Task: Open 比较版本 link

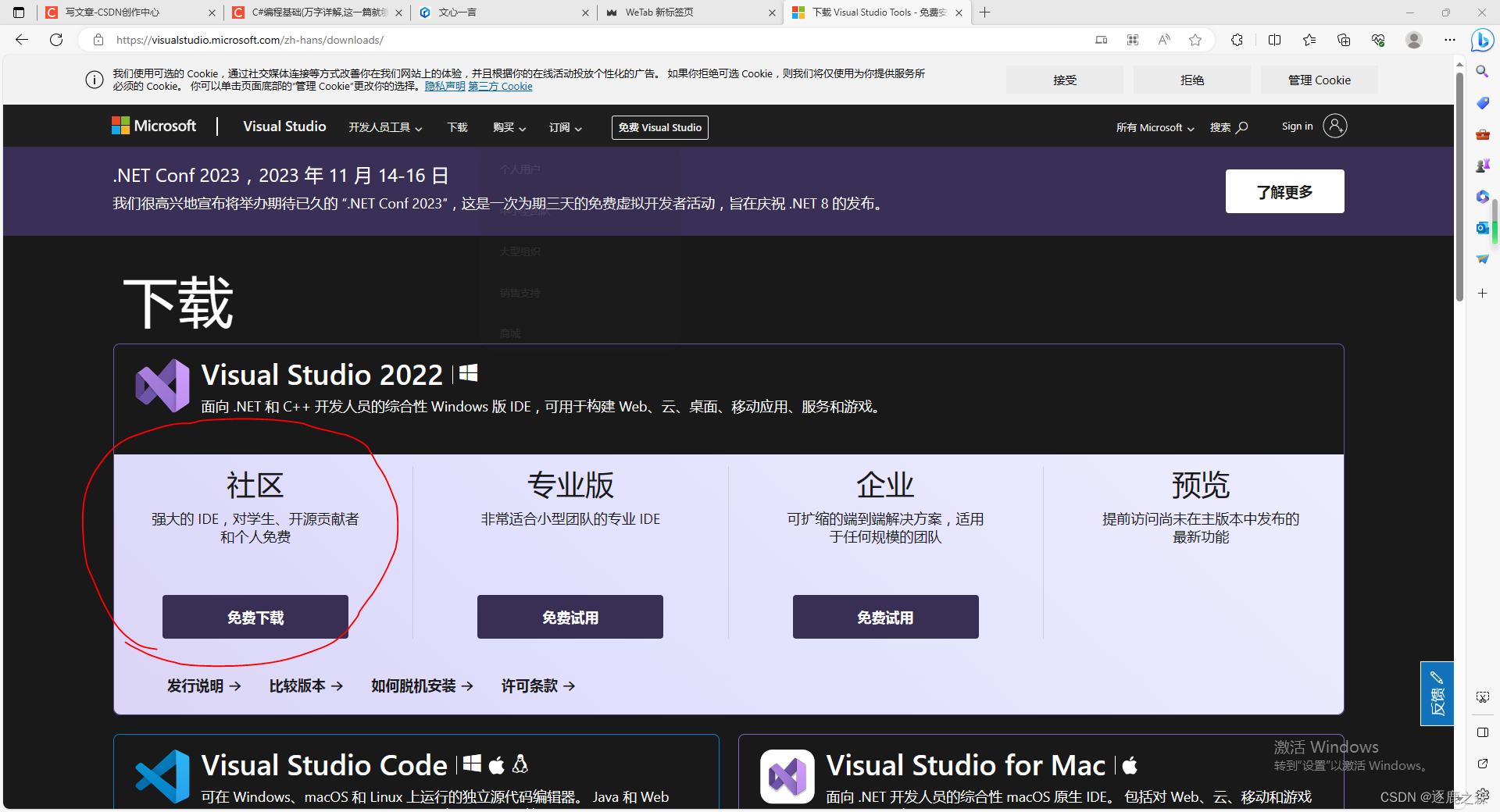Action: click(x=306, y=686)
